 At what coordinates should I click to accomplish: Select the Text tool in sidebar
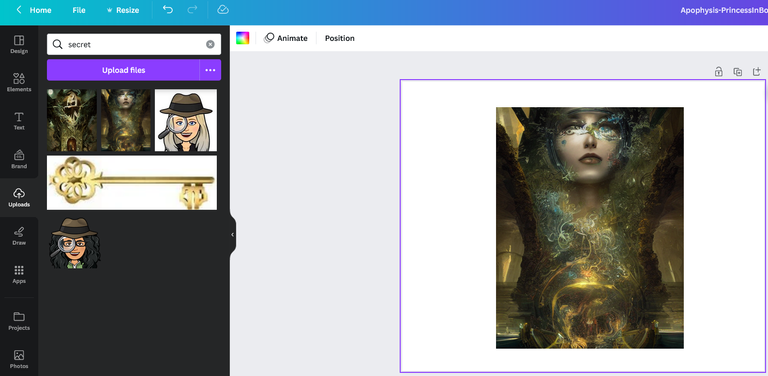tap(19, 121)
